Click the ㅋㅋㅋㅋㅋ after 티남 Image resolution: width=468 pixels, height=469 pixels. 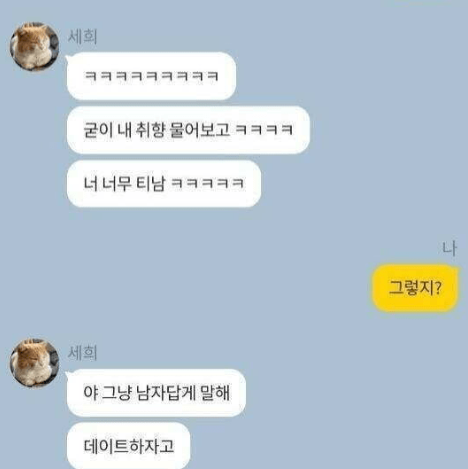pos(207,183)
